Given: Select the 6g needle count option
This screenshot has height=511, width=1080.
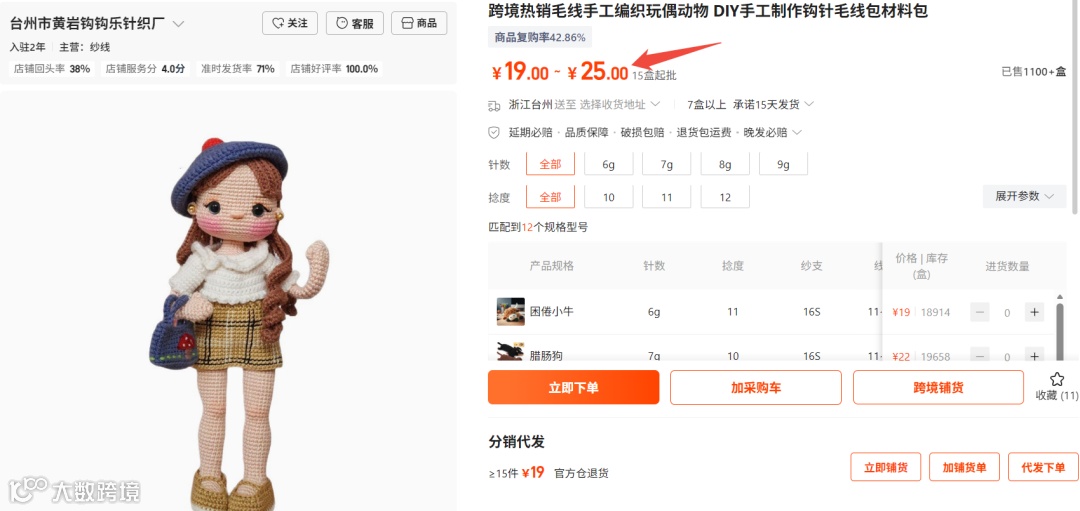Looking at the screenshot, I should [608, 165].
